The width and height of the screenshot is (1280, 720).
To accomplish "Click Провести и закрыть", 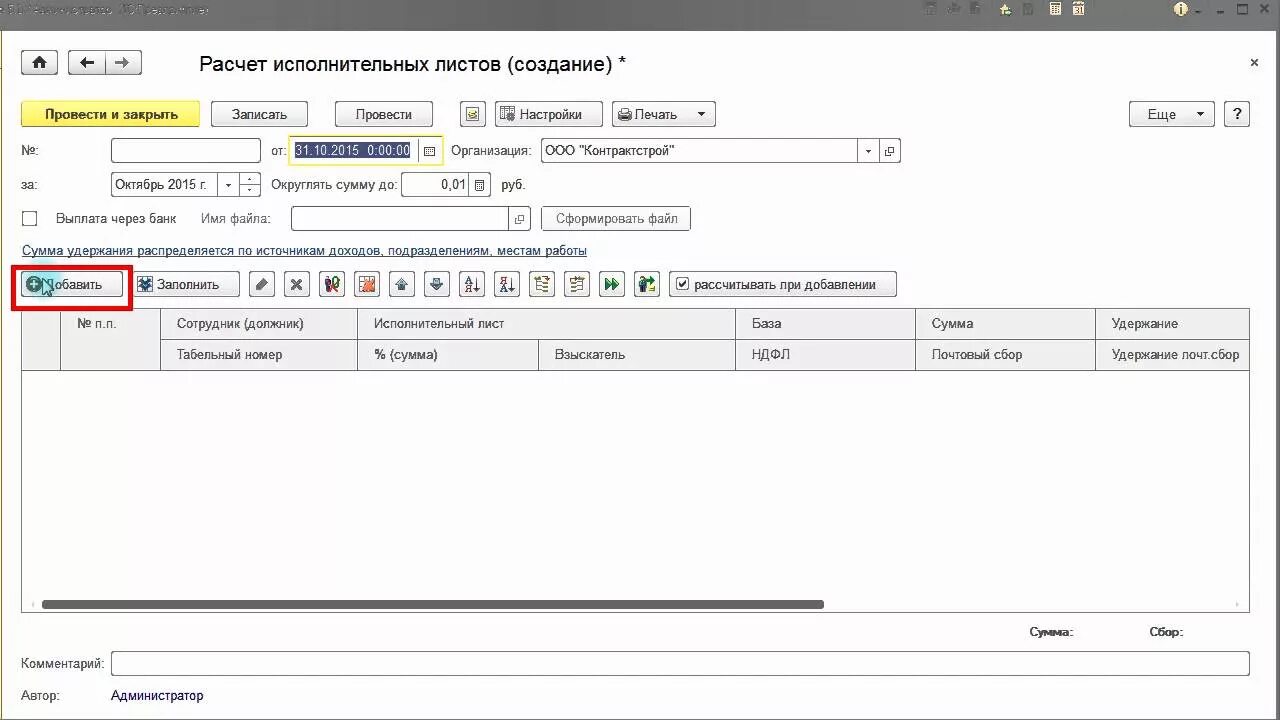I will click(x=111, y=114).
